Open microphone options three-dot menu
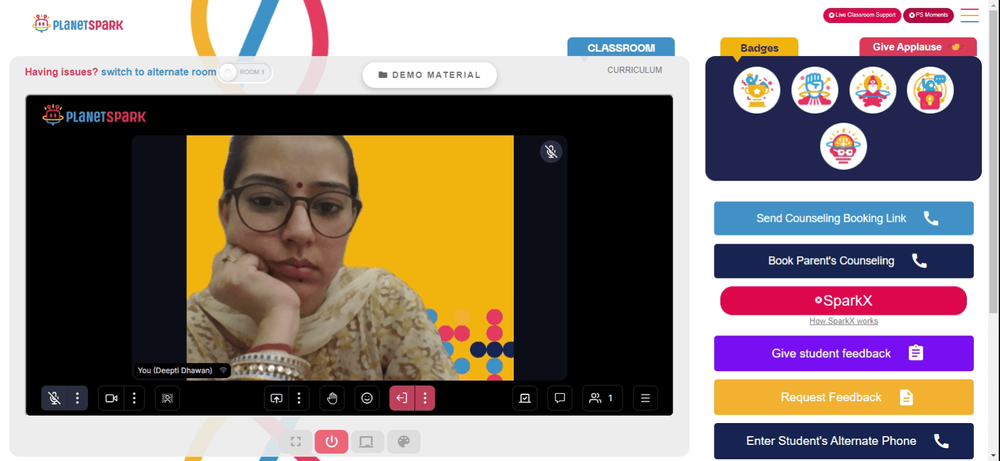The image size is (1000, 461). click(77, 399)
